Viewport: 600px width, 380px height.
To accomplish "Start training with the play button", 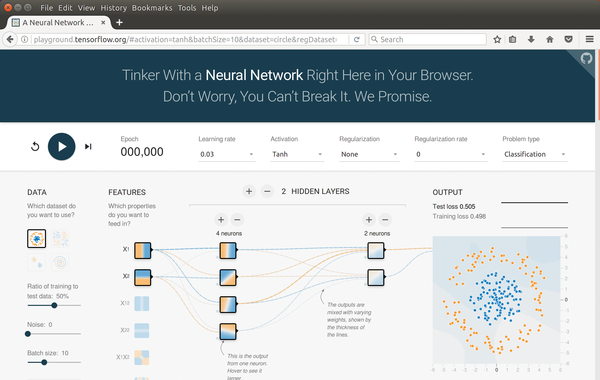I will (61, 147).
